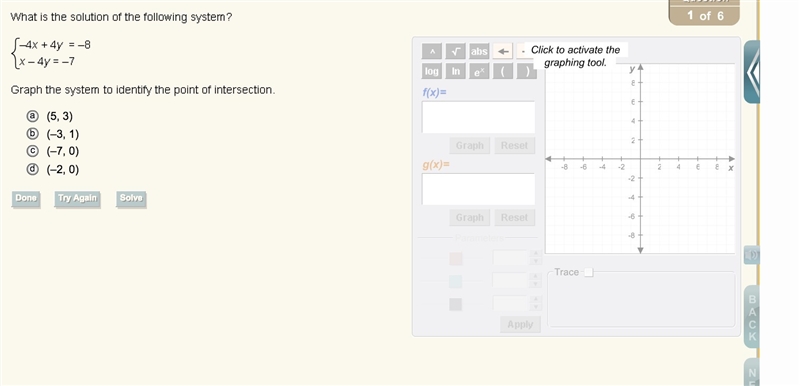The width and height of the screenshot is (800, 386).
Task: Enable the Trace checkbox
Action: 588,272
